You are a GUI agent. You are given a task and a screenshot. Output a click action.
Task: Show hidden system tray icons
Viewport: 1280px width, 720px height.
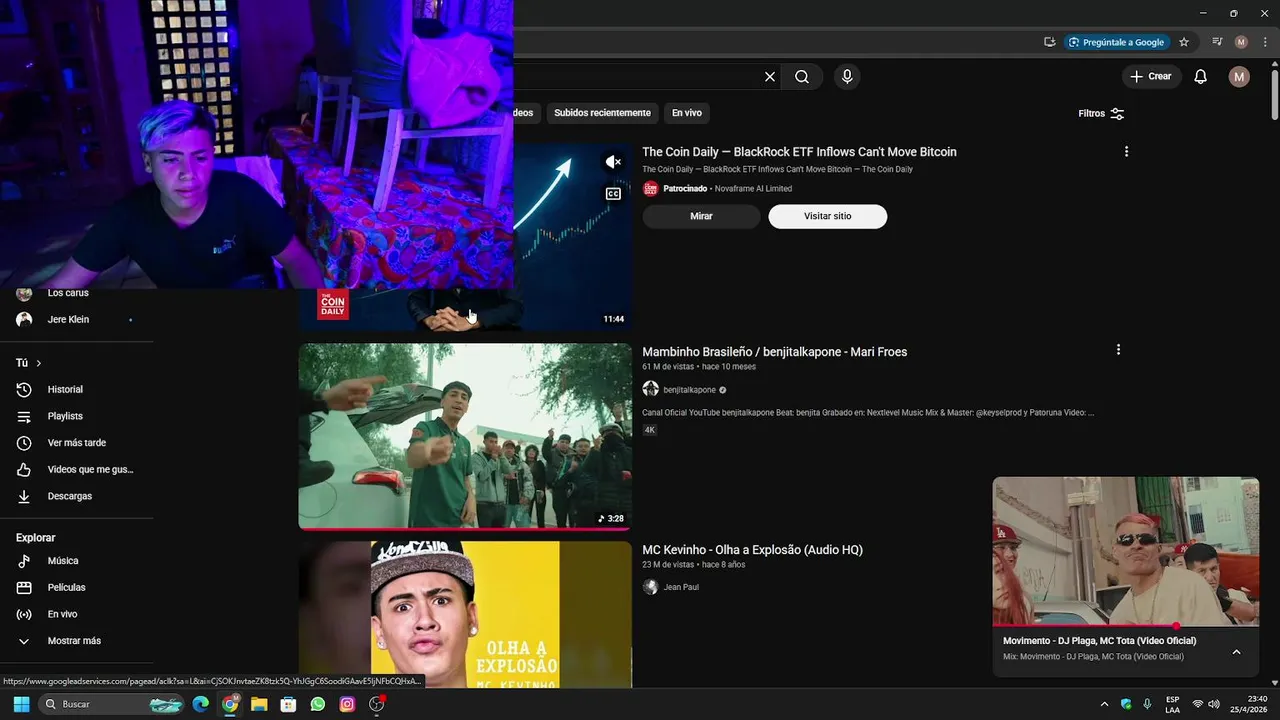(1104, 704)
